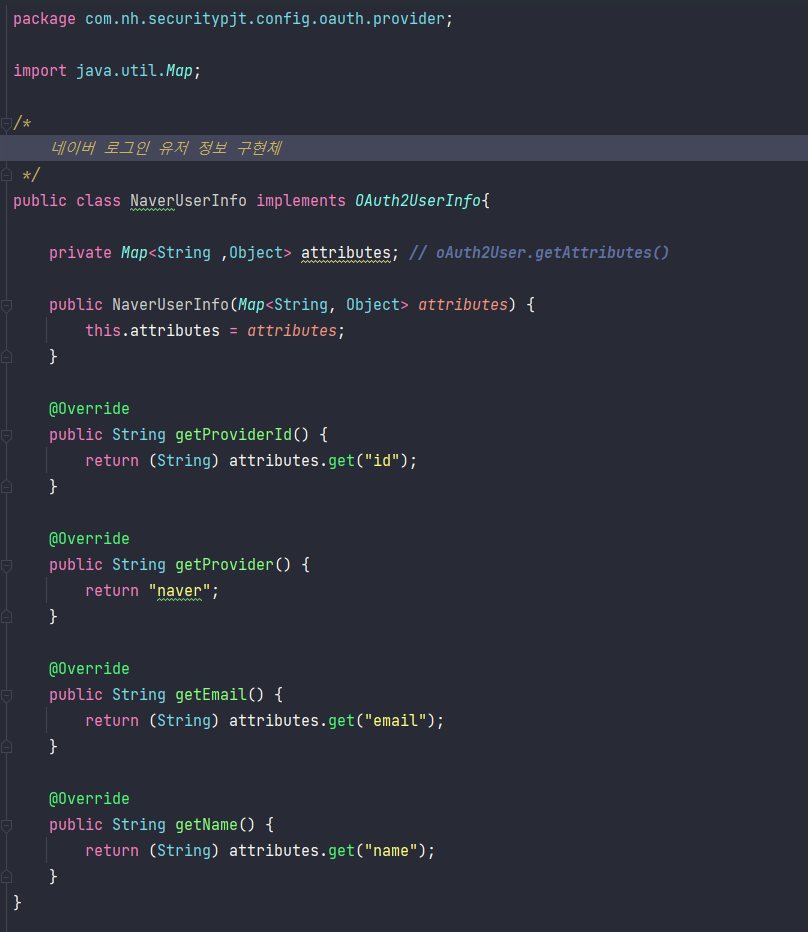
Task: Collapse the getEmail method fold marker
Action: pyautogui.click(x=7, y=695)
